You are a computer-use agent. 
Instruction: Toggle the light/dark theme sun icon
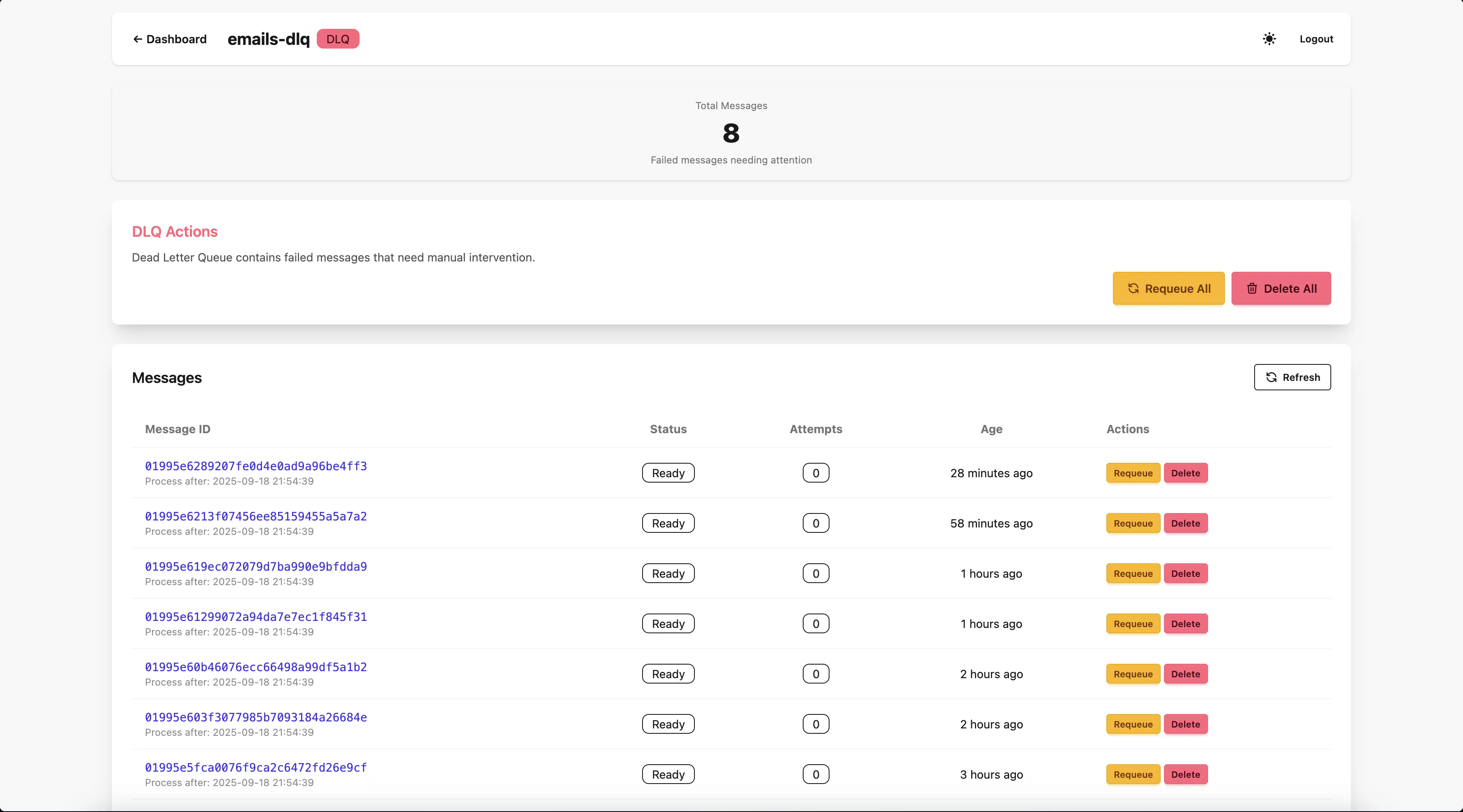tap(1269, 39)
